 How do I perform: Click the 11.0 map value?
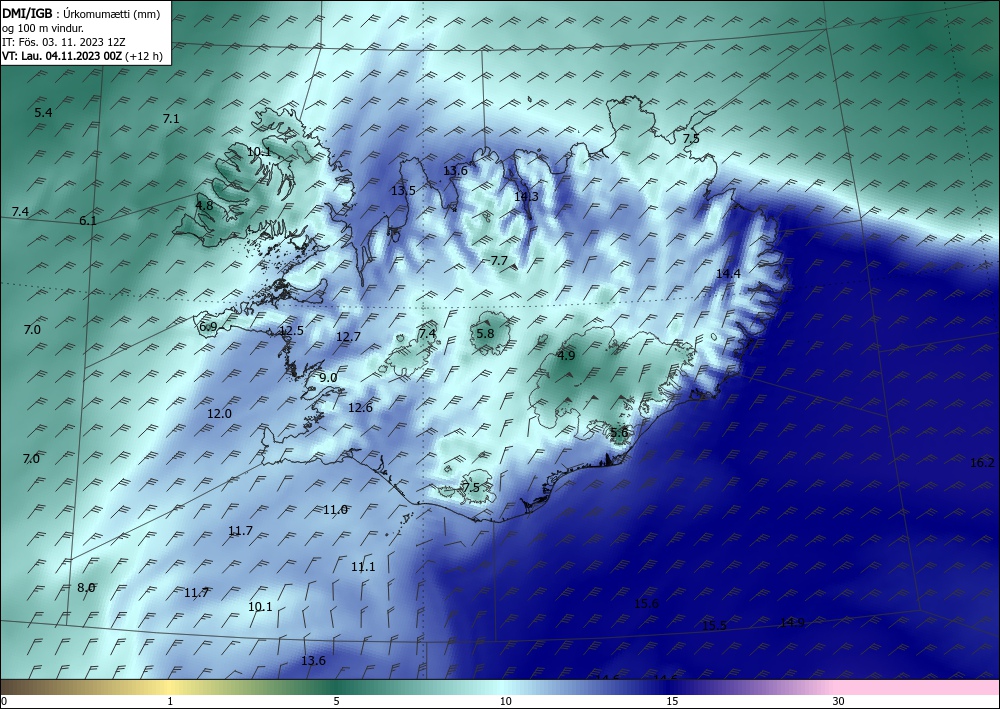coord(335,509)
